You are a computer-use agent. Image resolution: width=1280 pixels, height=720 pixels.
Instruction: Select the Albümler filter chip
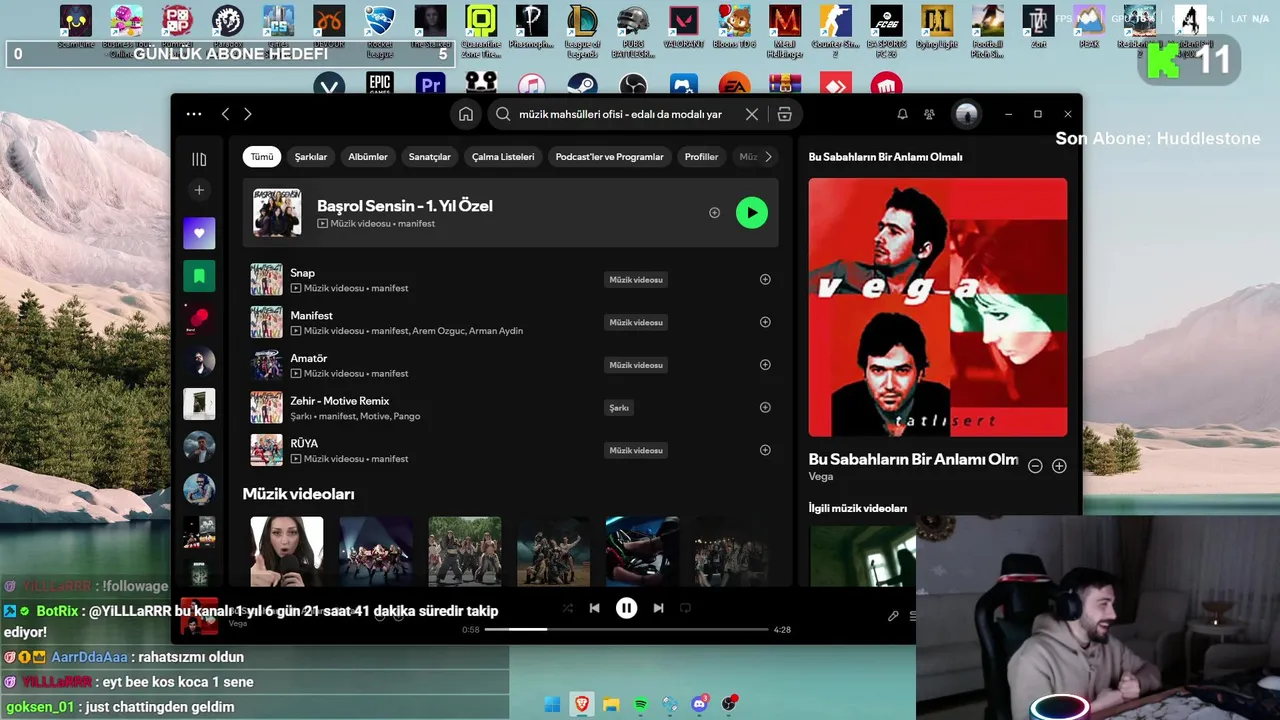point(368,157)
